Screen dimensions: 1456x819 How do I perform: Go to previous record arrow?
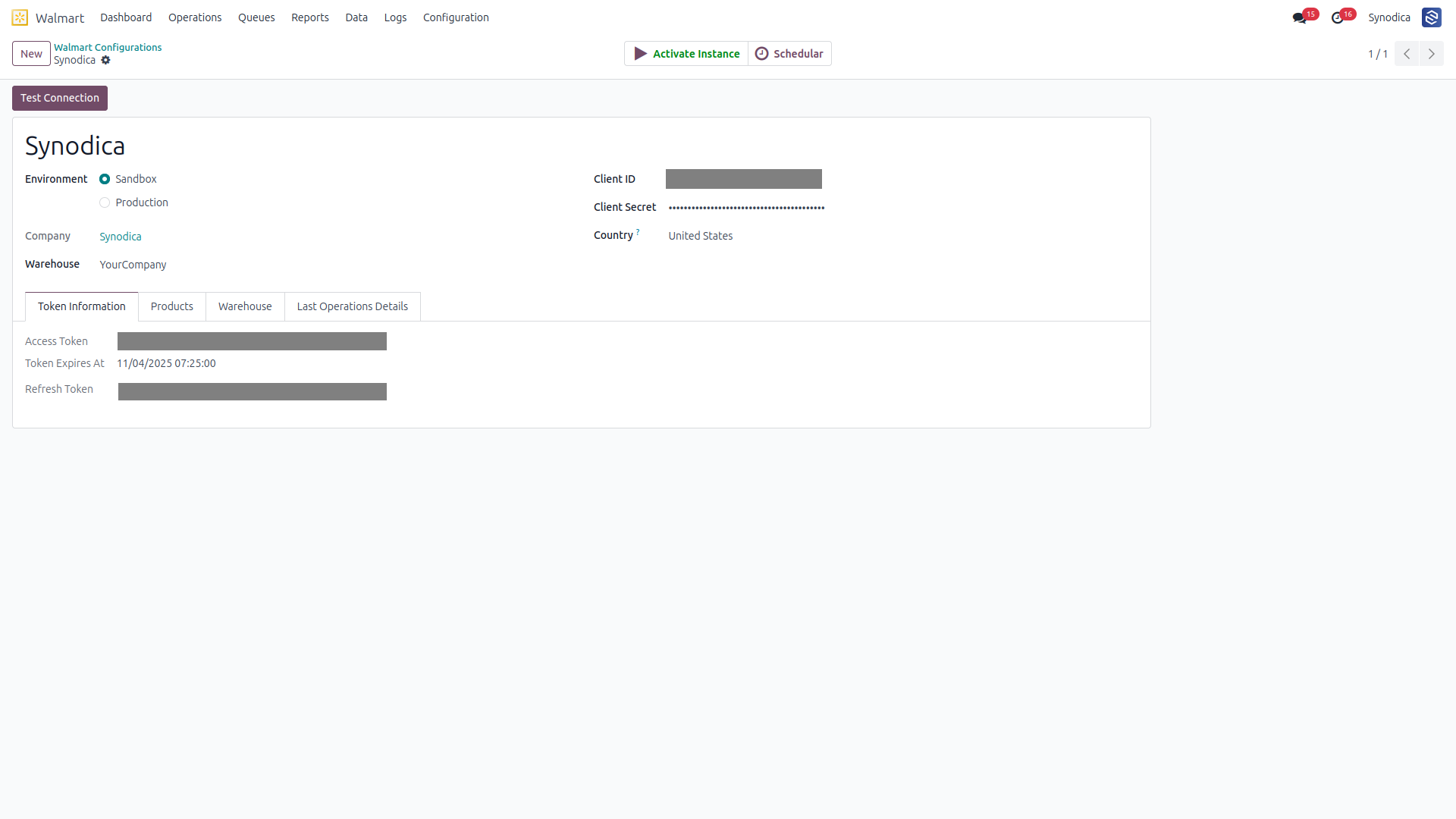[1406, 54]
